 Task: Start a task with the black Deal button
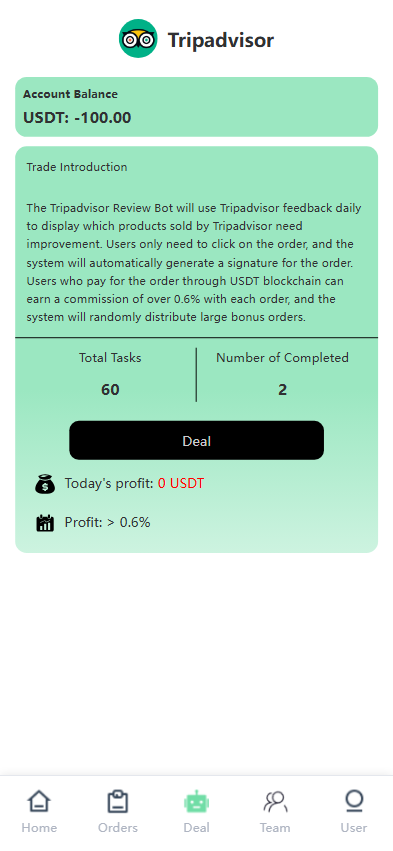point(196,440)
